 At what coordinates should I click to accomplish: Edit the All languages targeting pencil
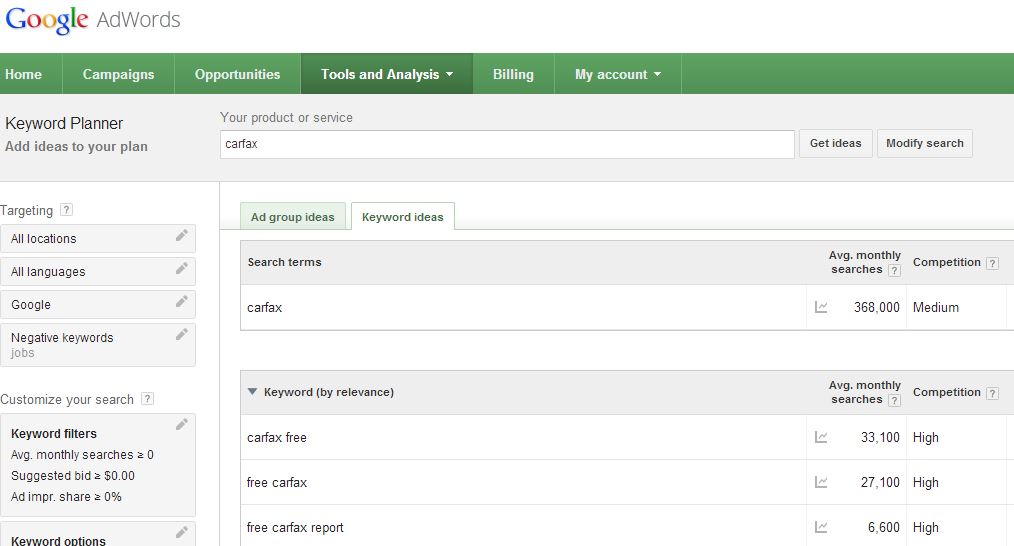click(x=182, y=268)
